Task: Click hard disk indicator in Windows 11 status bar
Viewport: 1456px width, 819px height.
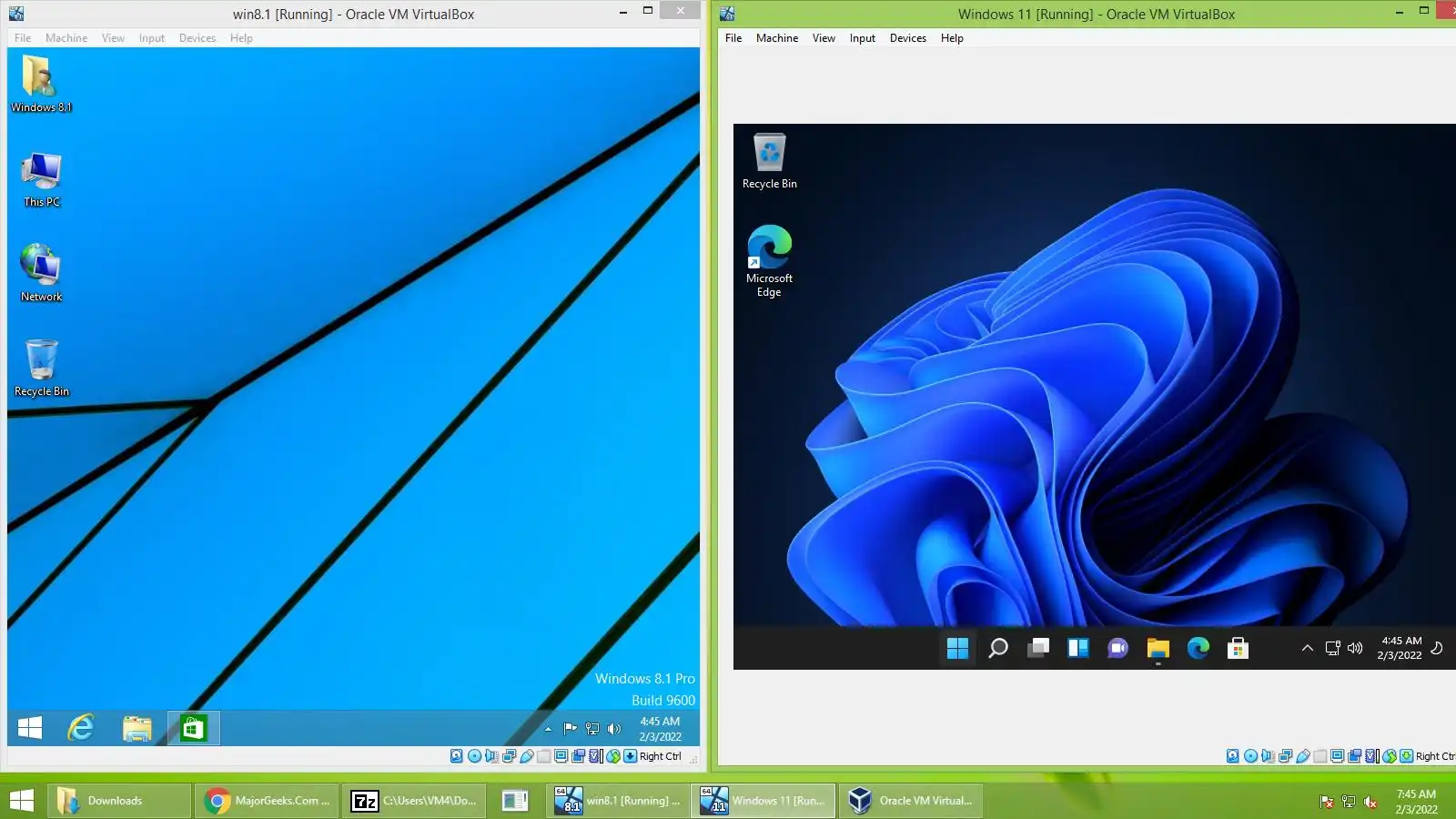Action: [1233, 756]
